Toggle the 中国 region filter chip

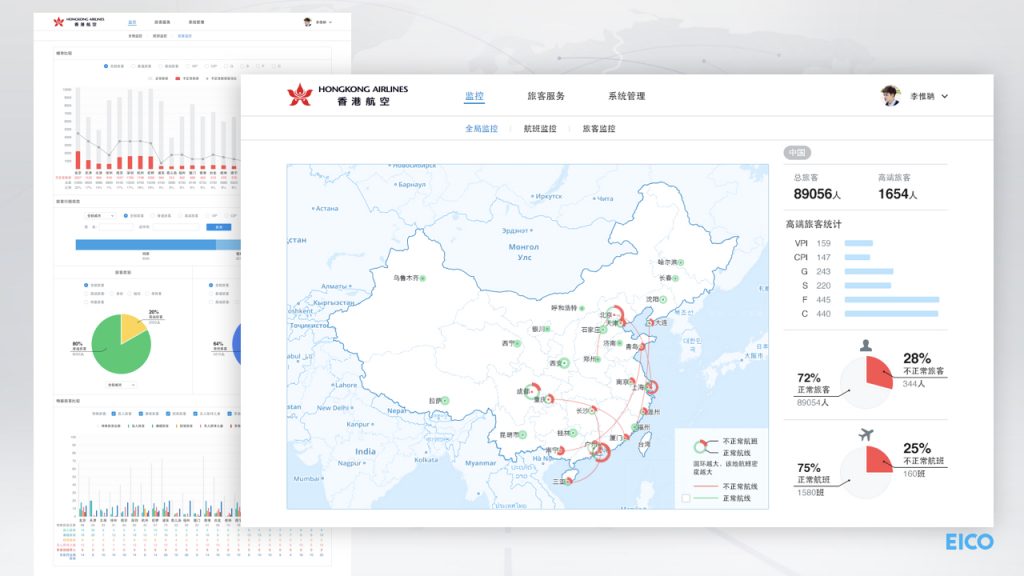point(797,152)
